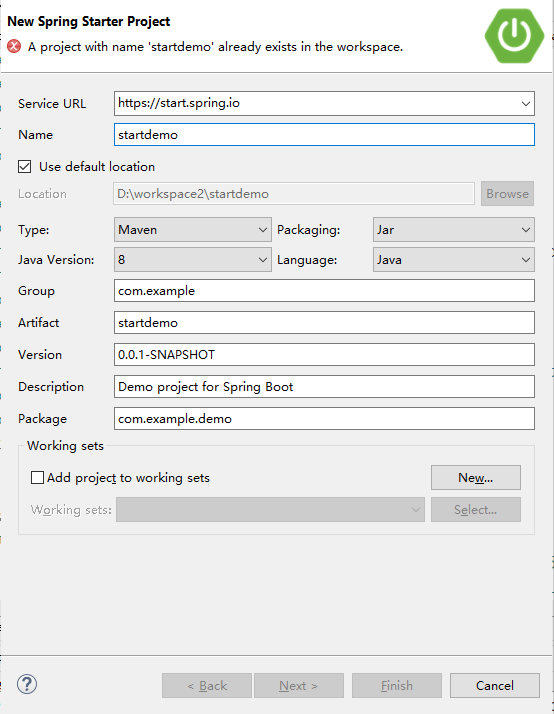554x714 pixels.
Task: Click the Finish button
Action: coord(396,685)
